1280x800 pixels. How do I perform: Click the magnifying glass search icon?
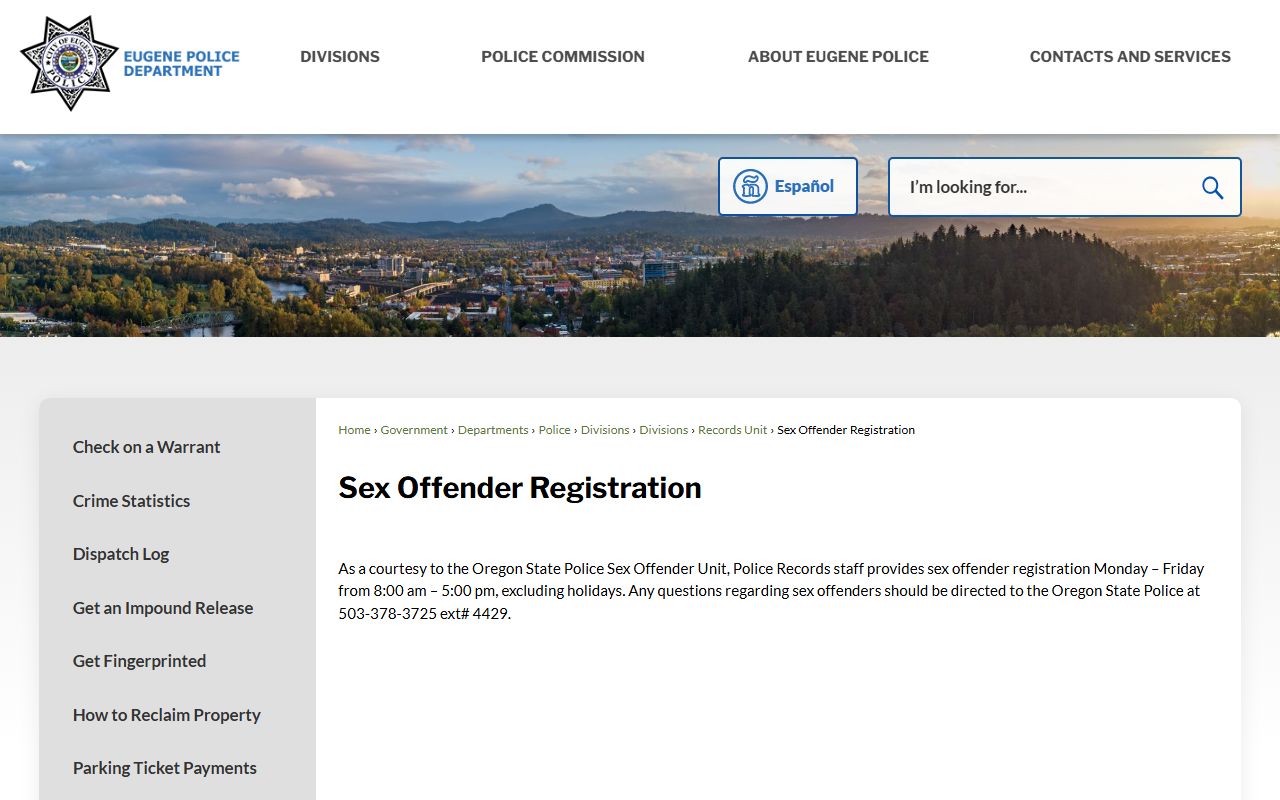pos(1212,187)
